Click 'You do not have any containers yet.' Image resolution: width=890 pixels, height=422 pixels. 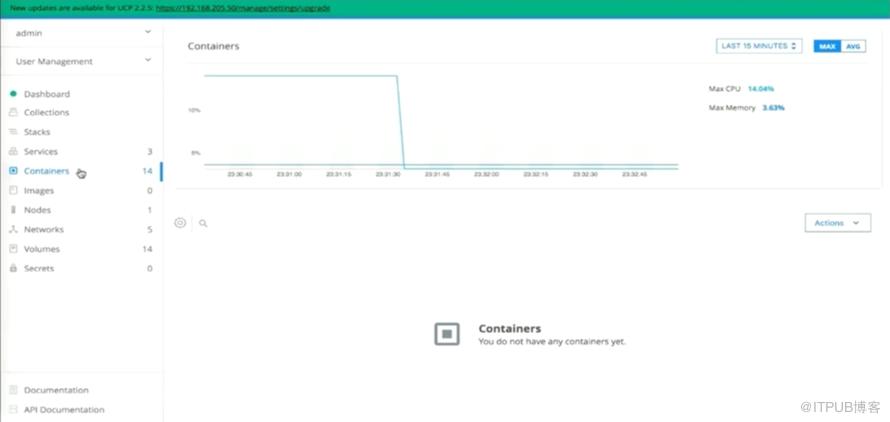coord(552,342)
